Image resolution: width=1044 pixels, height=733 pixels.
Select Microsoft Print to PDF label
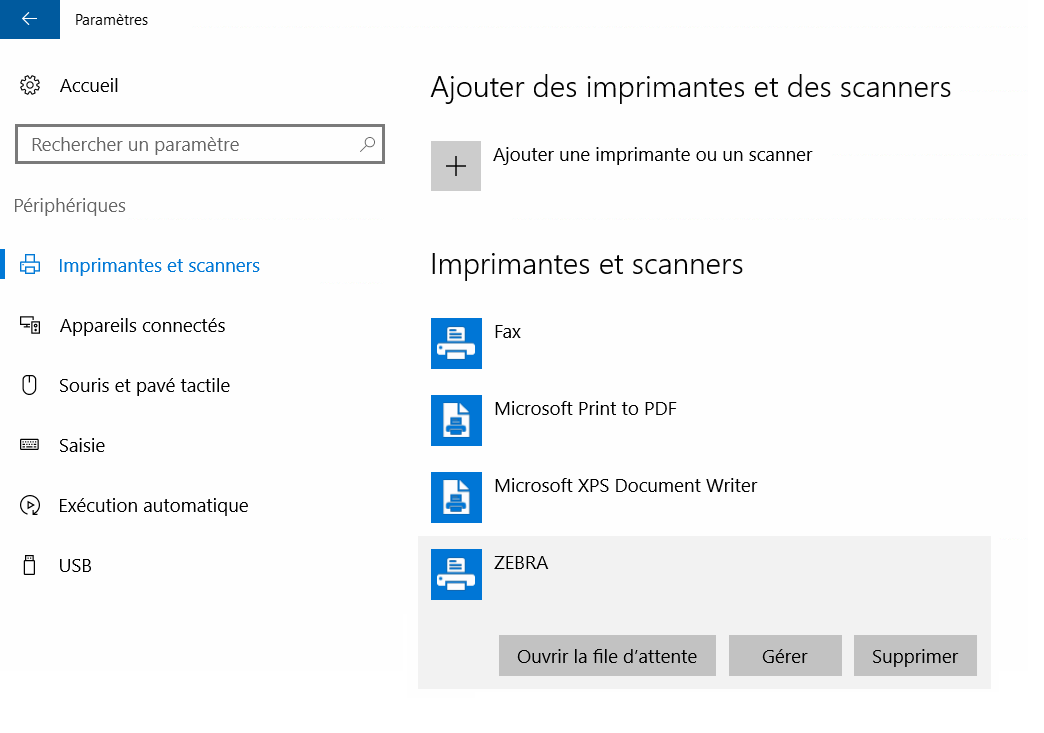[585, 409]
